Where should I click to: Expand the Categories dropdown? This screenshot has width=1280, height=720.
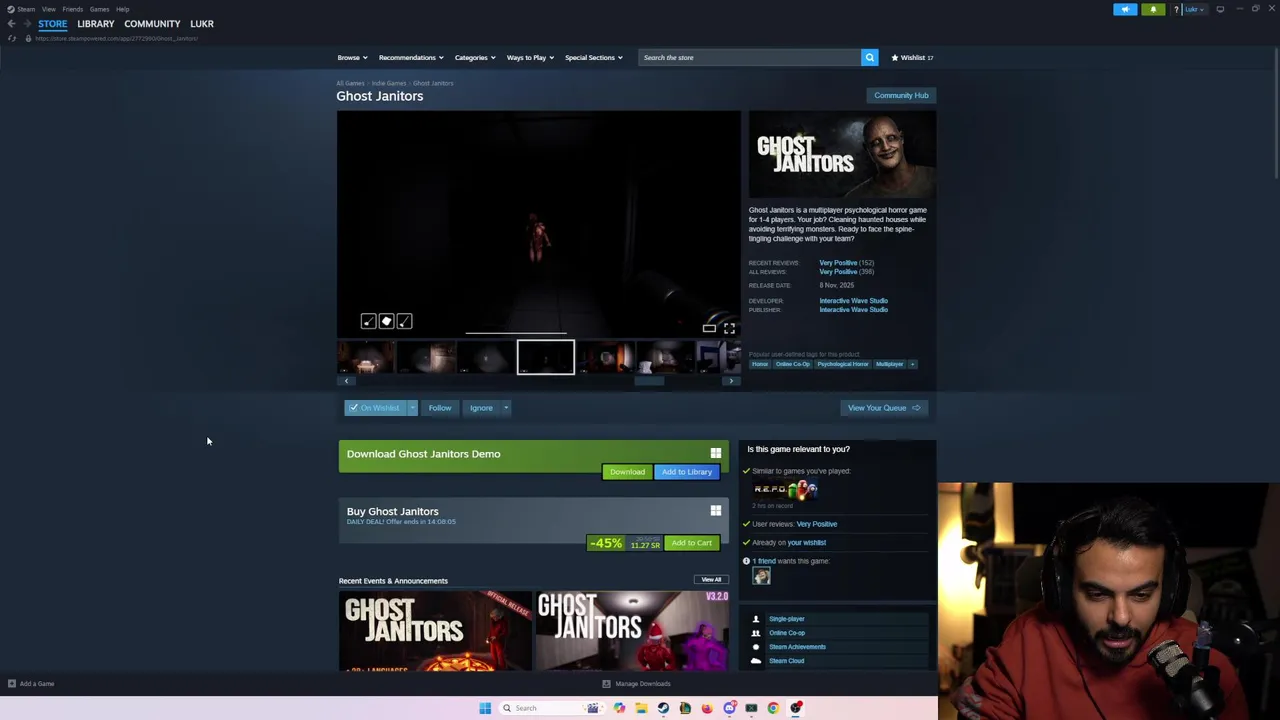tap(475, 58)
